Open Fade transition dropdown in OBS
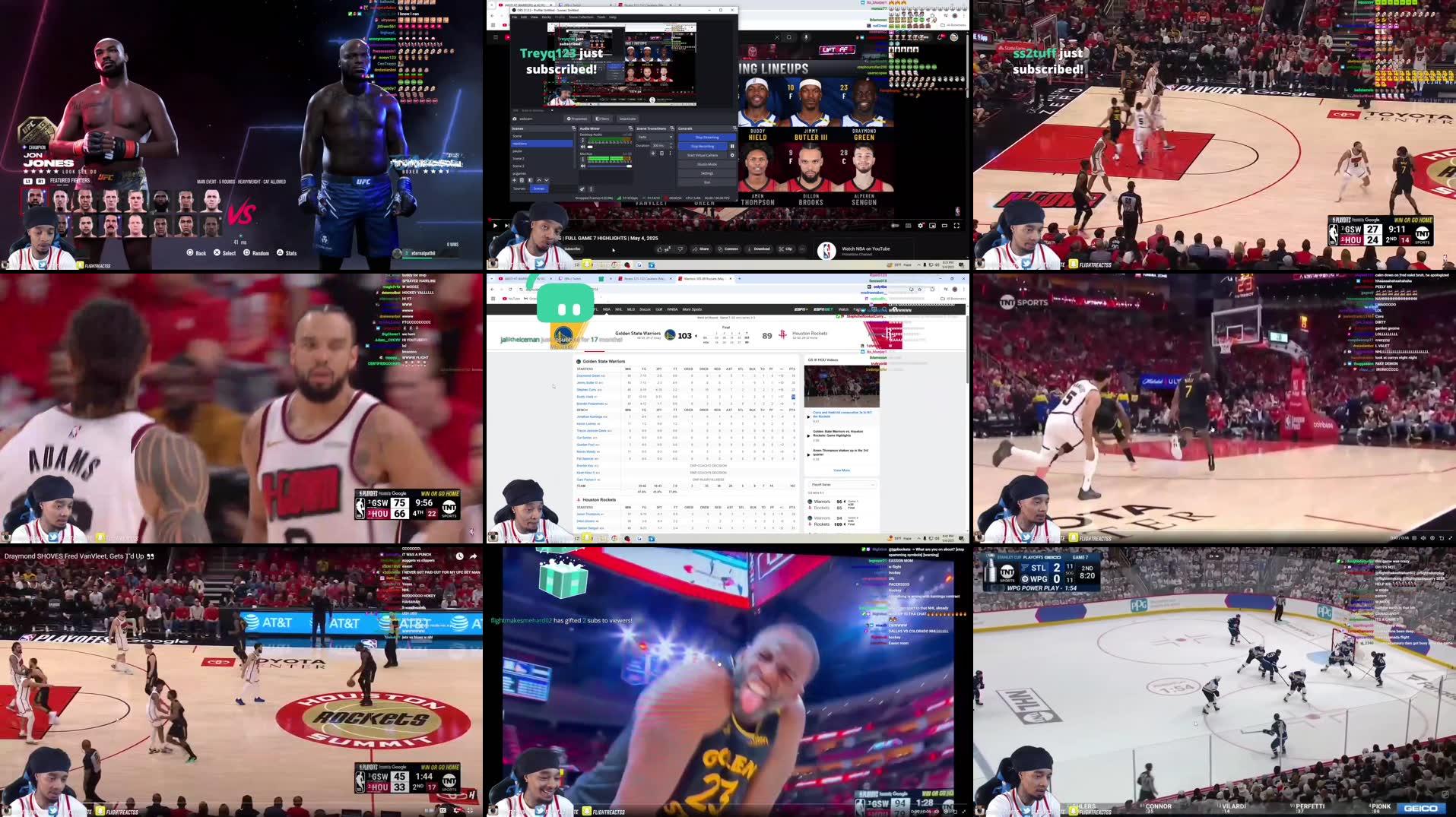Viewport: 1456px width, 817px height. tap(654, 137)
